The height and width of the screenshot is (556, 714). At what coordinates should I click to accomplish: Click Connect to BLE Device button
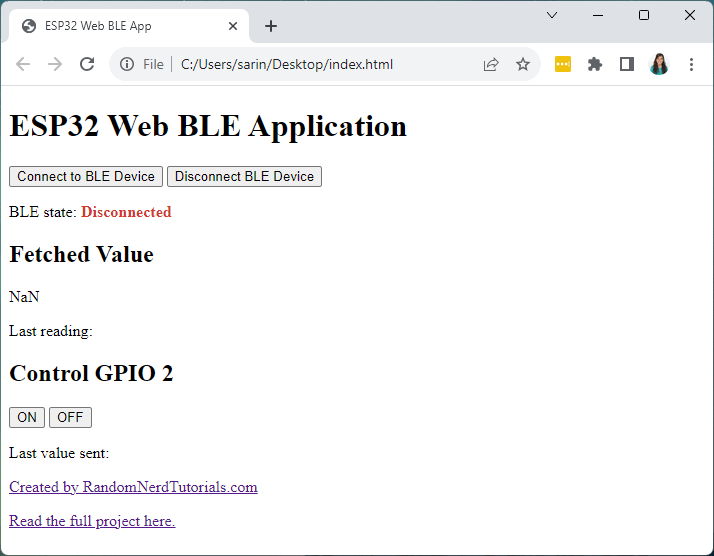pos(86,176)
